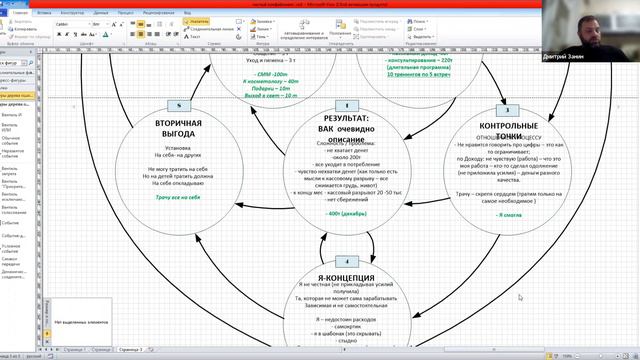Select the Pointer (Указатель) tool
The width and height of the screenshot is (640, 360).
pos(196,21)
